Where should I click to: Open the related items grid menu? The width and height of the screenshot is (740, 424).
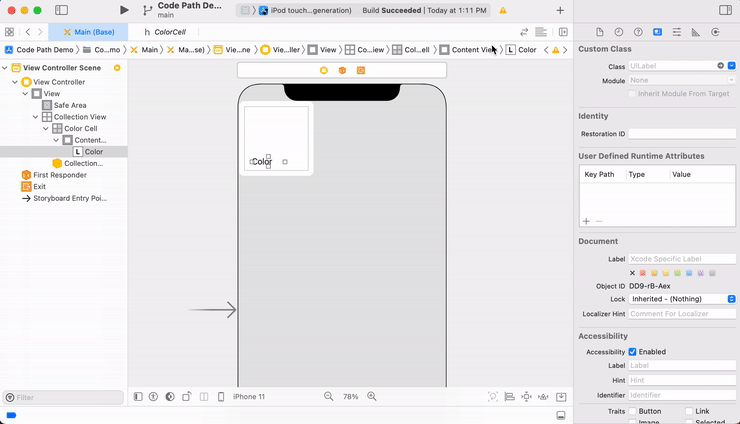tap(9, 32)
